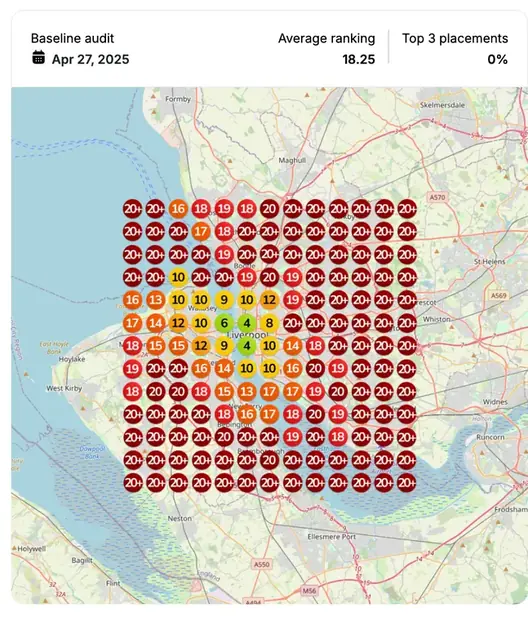Image resolution: width=528 pixels, height=620 pixels.
Task: Click the 13 marker between 15 and 17
Action: tap(247, 392)
